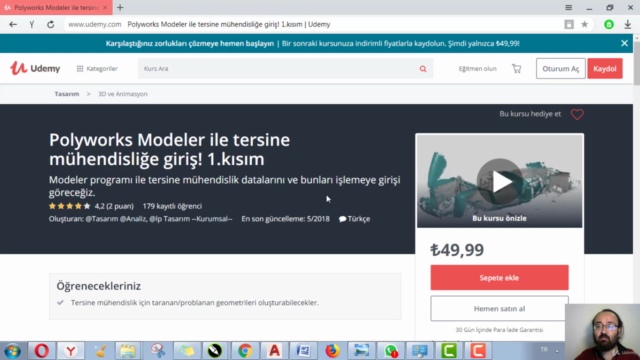
Task: Click the Oturum Aç button
Action: tap(560, 69)
